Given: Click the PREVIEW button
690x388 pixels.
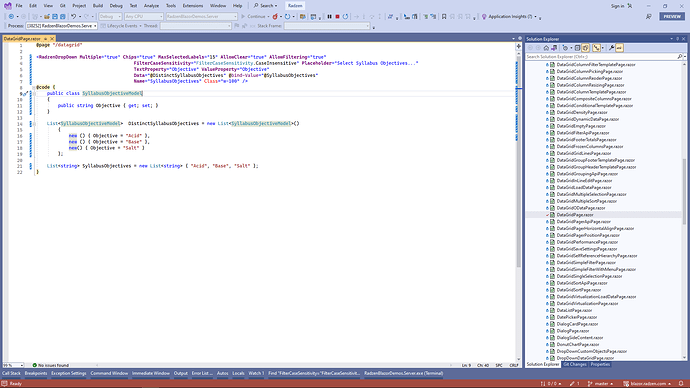Looking at the screenshot, I should click(x=672, y=17).
